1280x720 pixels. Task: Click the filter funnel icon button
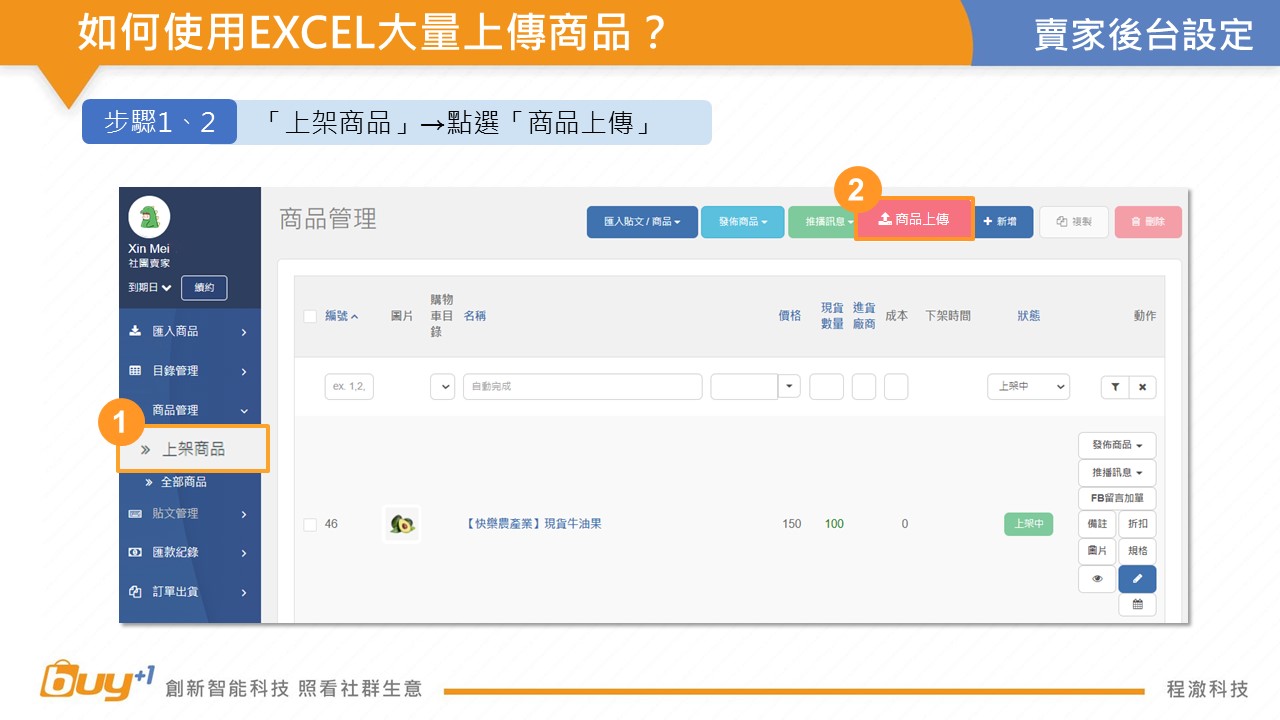tap(1115, 387)
